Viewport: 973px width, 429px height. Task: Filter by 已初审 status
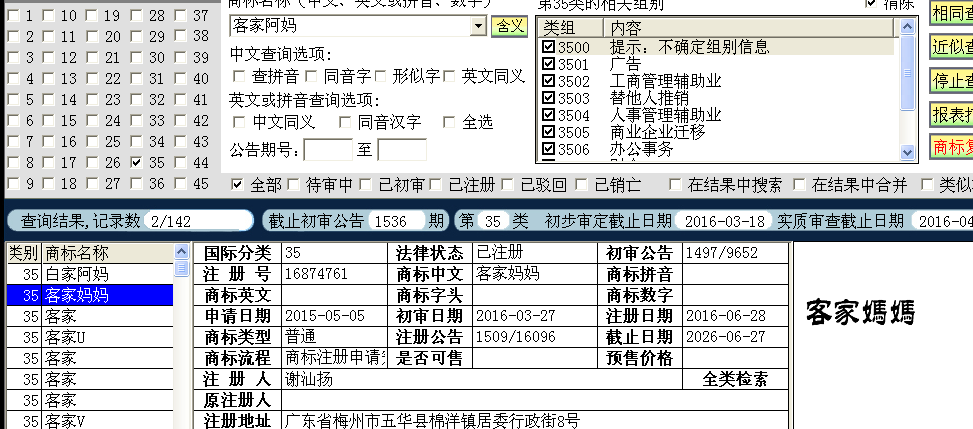pos(364,184)
